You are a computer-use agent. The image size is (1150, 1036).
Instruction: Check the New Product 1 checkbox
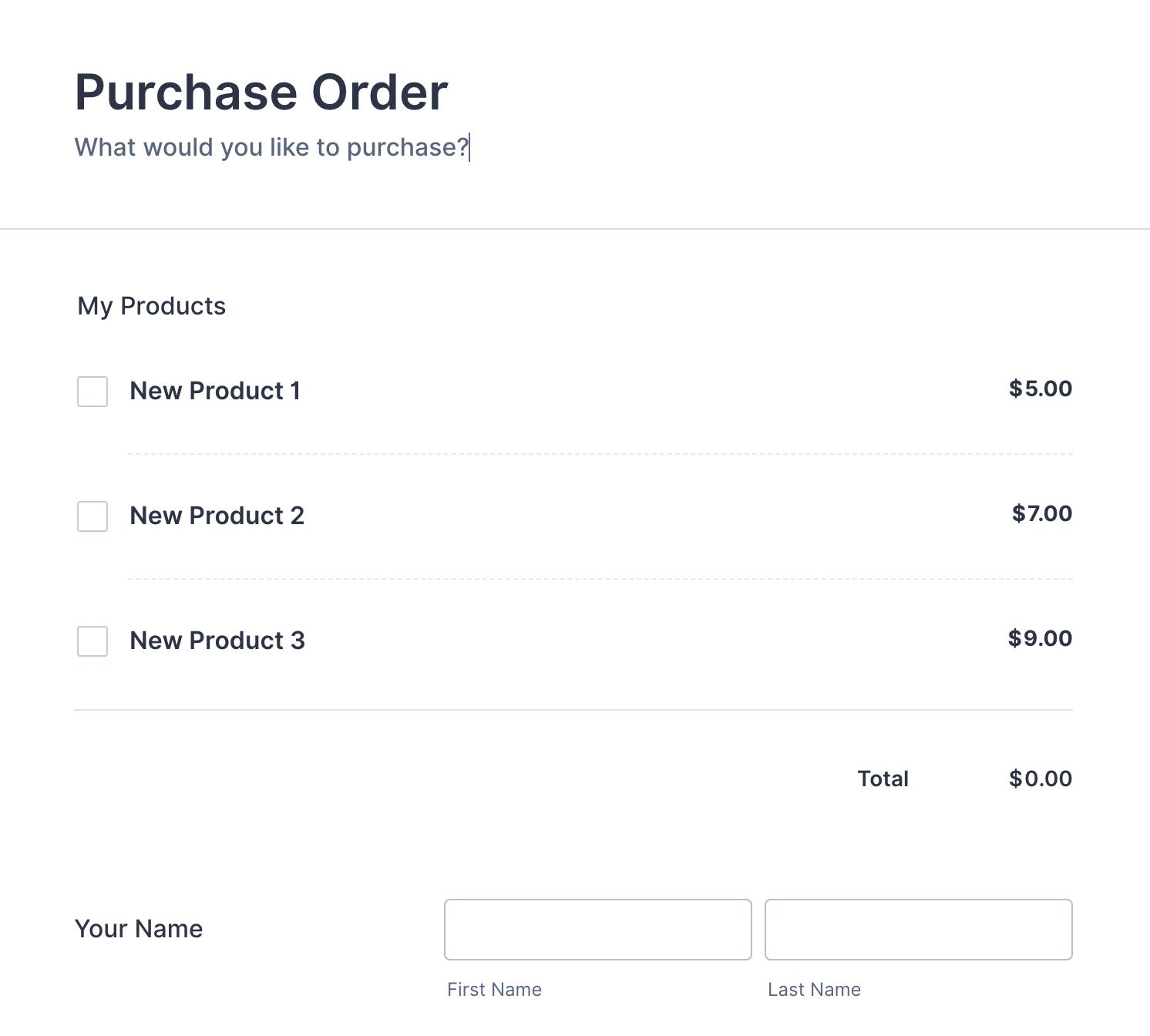point(92,392)
